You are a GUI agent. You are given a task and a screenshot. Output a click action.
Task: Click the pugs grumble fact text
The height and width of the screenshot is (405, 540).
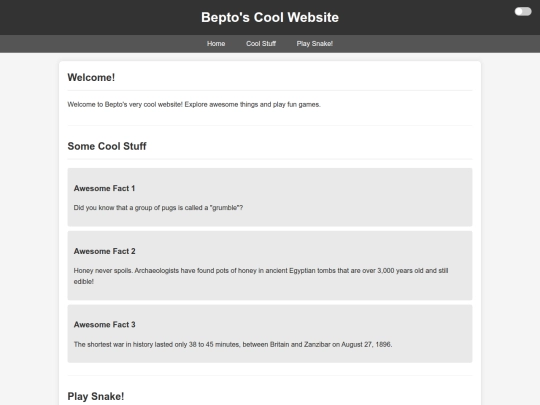pyautogui.click(x=158, y=208)
